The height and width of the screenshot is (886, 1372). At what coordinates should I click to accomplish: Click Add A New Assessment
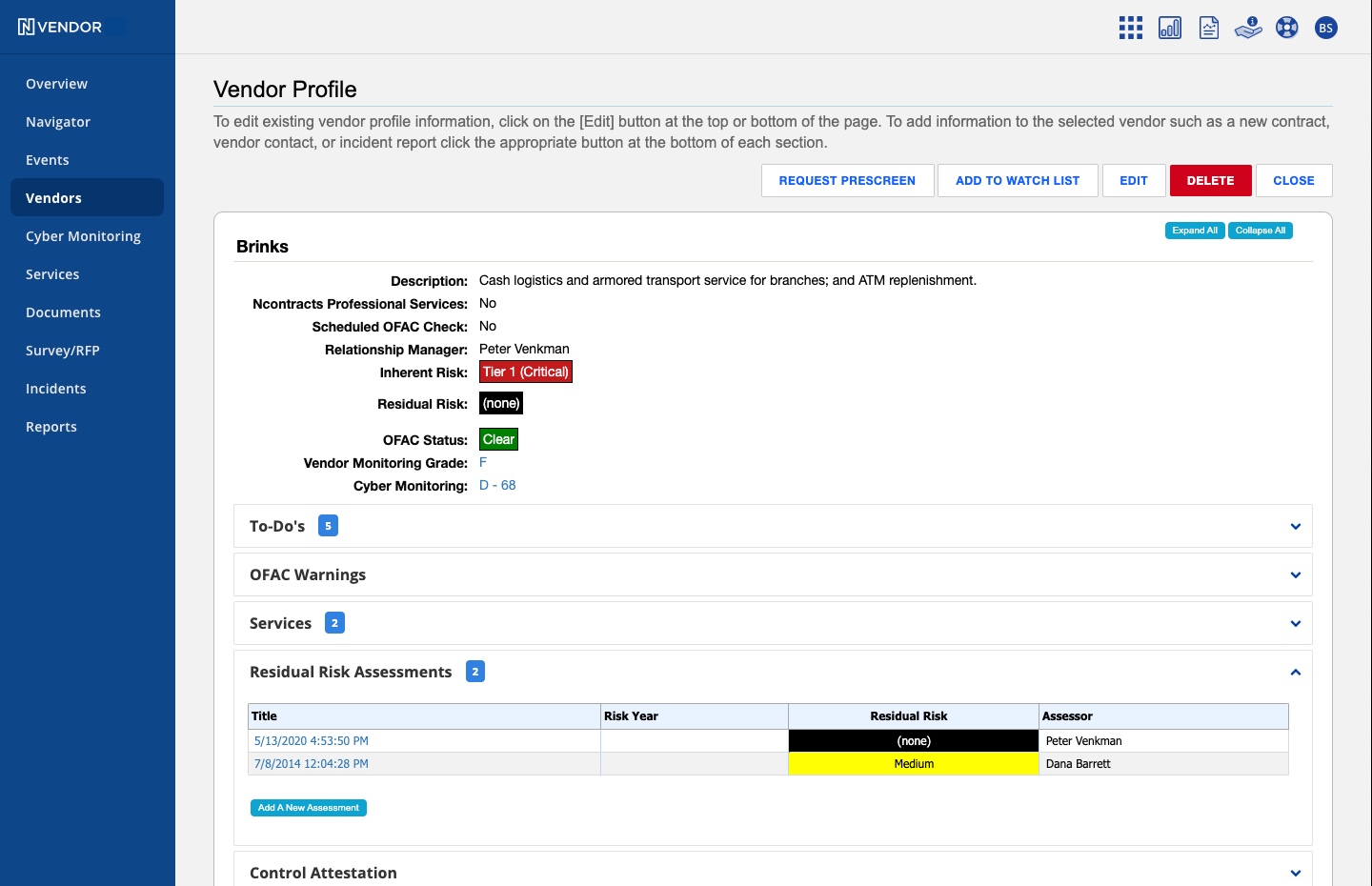tap(308, 807)
